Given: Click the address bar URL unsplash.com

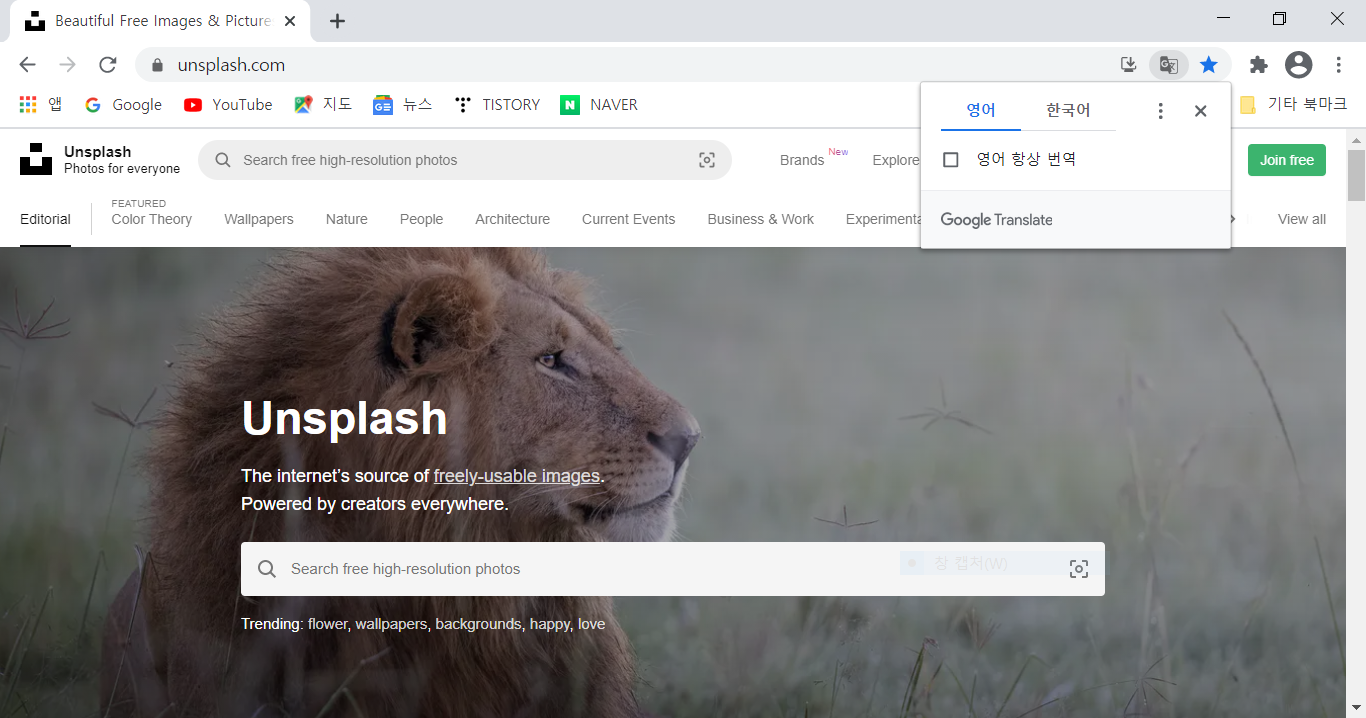Looking at the screenshot, I should [231, 65].
